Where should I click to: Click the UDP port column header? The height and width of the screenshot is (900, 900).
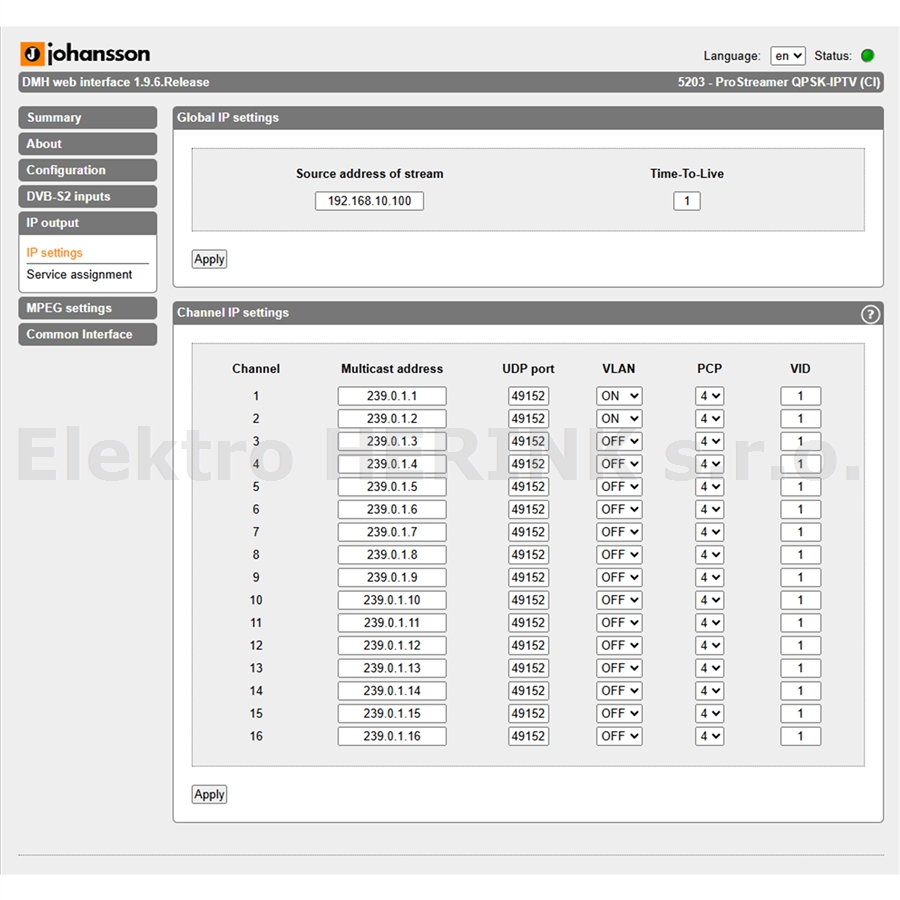click(528, 369)
